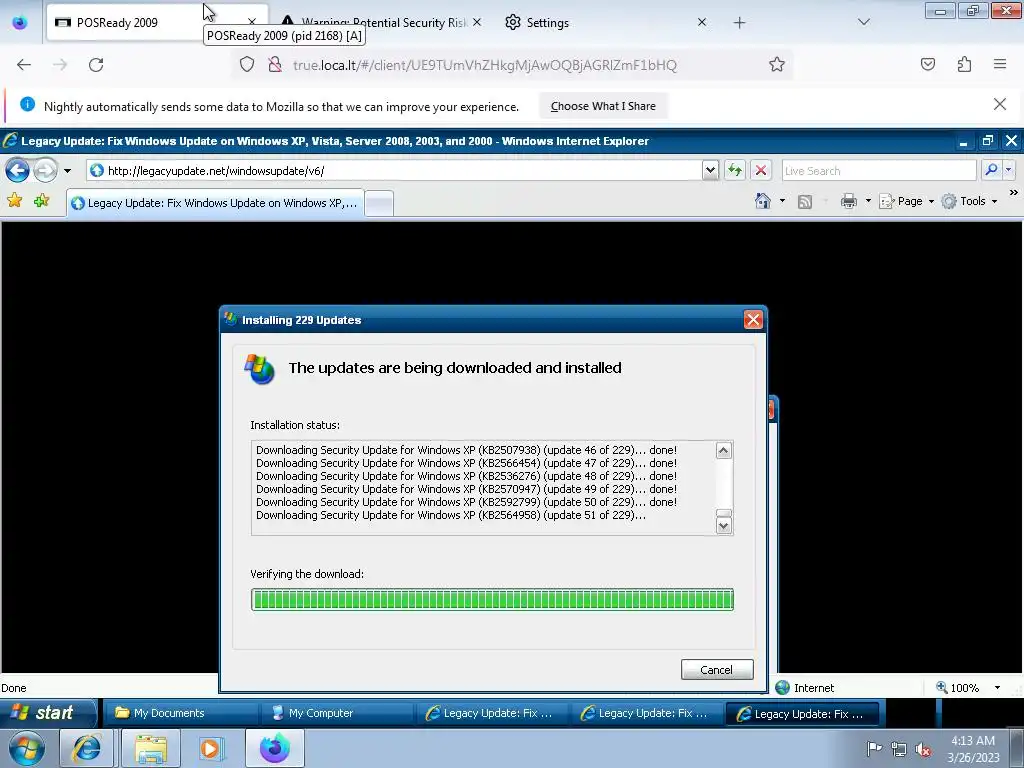The height and width of the screenshot is (768, 1024).
Task: Open the list all tabs chevron
Action: pos(863,22)
